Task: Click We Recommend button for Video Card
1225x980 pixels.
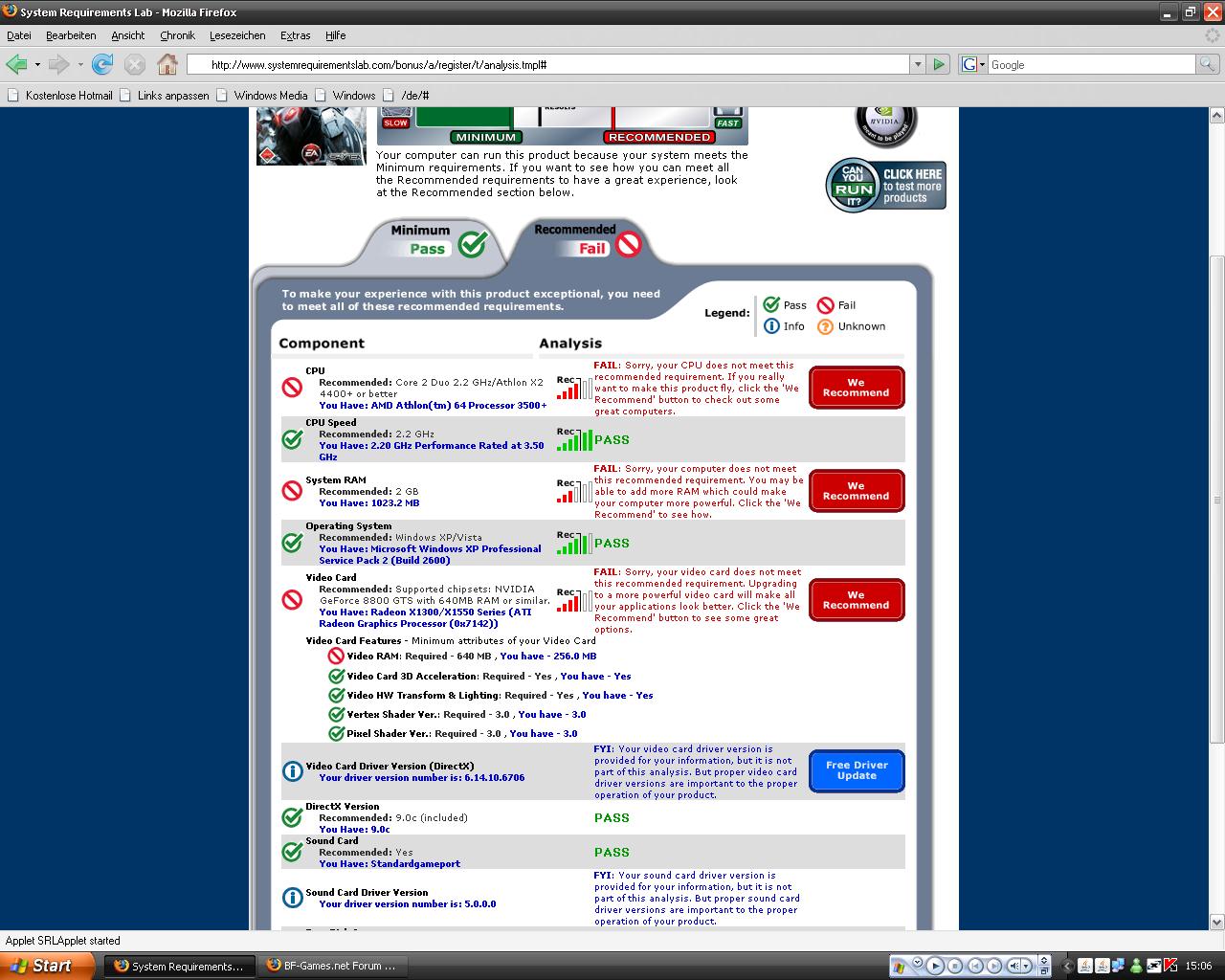Action: pos(857,600)
